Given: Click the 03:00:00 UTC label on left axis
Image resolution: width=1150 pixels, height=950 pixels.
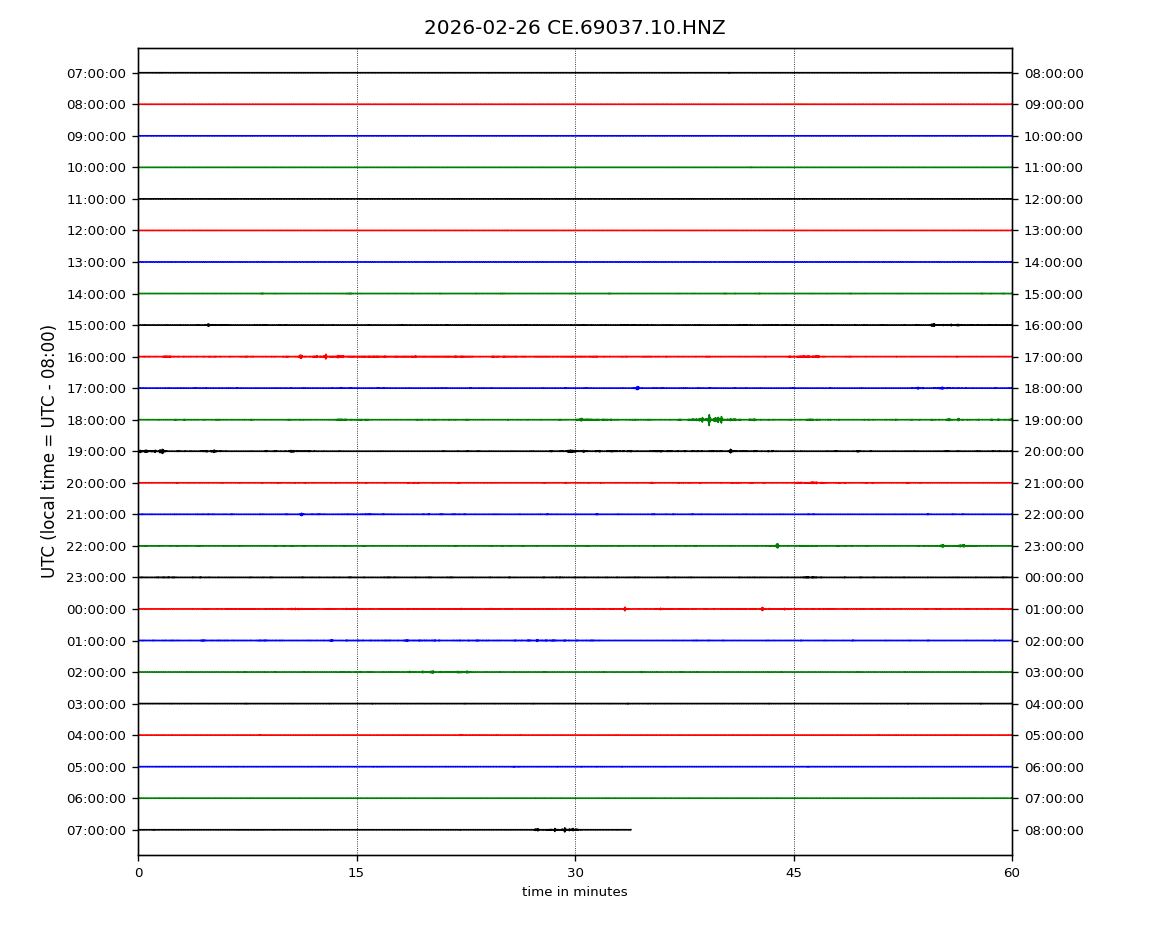Looking at the screenshot, I should pos(96,704).
